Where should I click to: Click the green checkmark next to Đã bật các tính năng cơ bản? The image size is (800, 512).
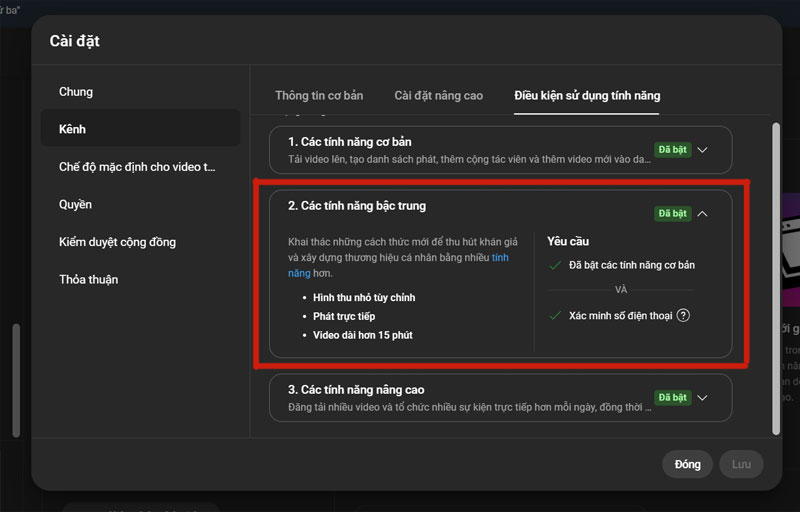point(555,265)
